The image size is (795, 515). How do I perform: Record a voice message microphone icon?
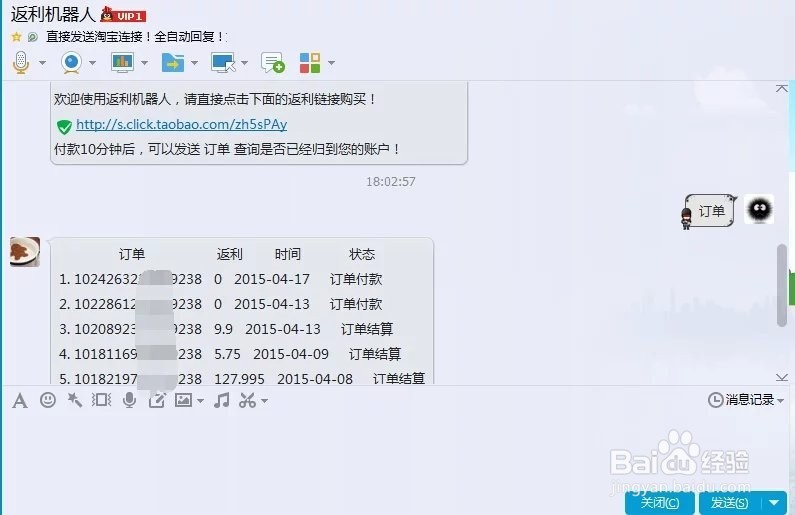[130, 400]
